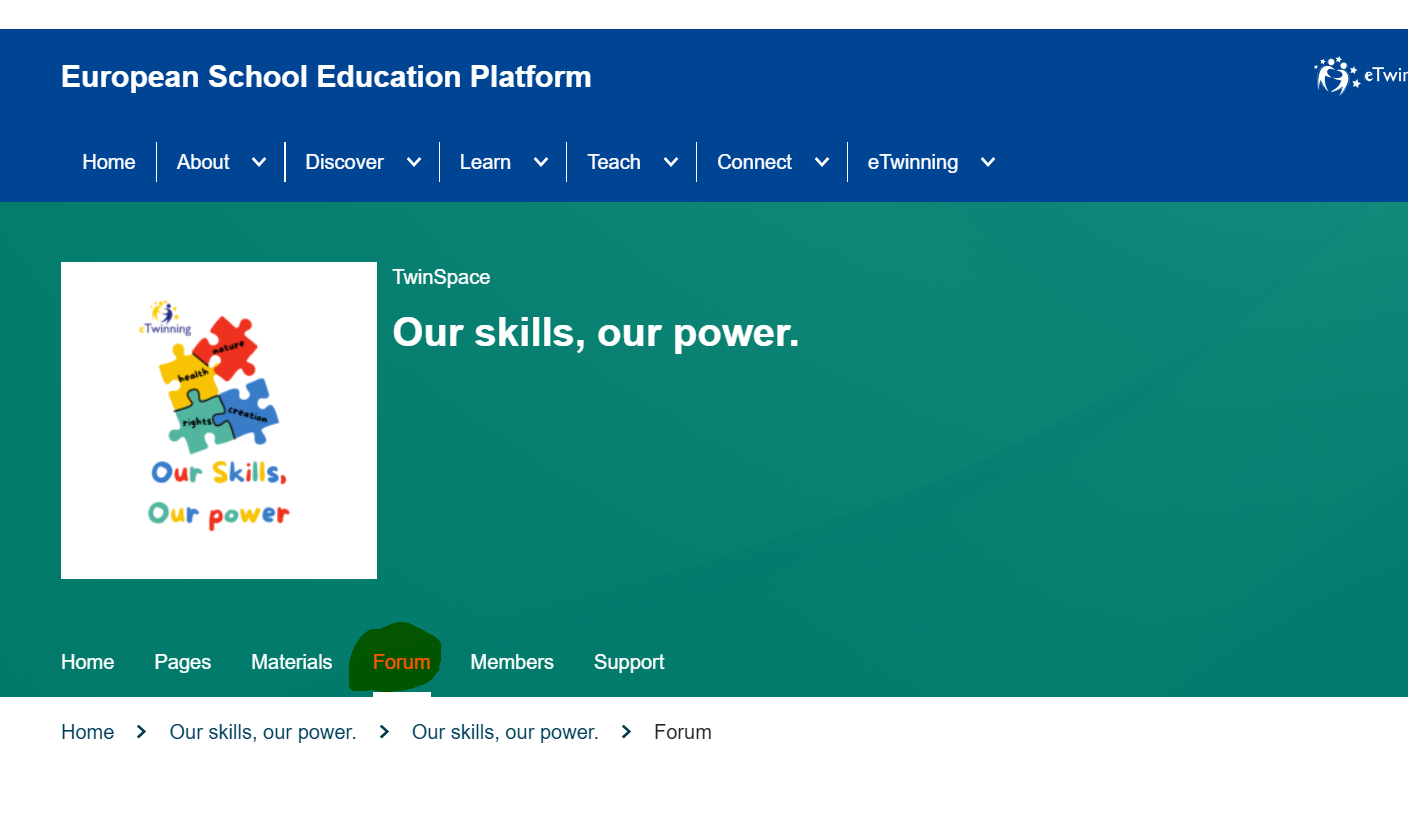
Task: Switch to the Members tab
Action: pos(512,662)
